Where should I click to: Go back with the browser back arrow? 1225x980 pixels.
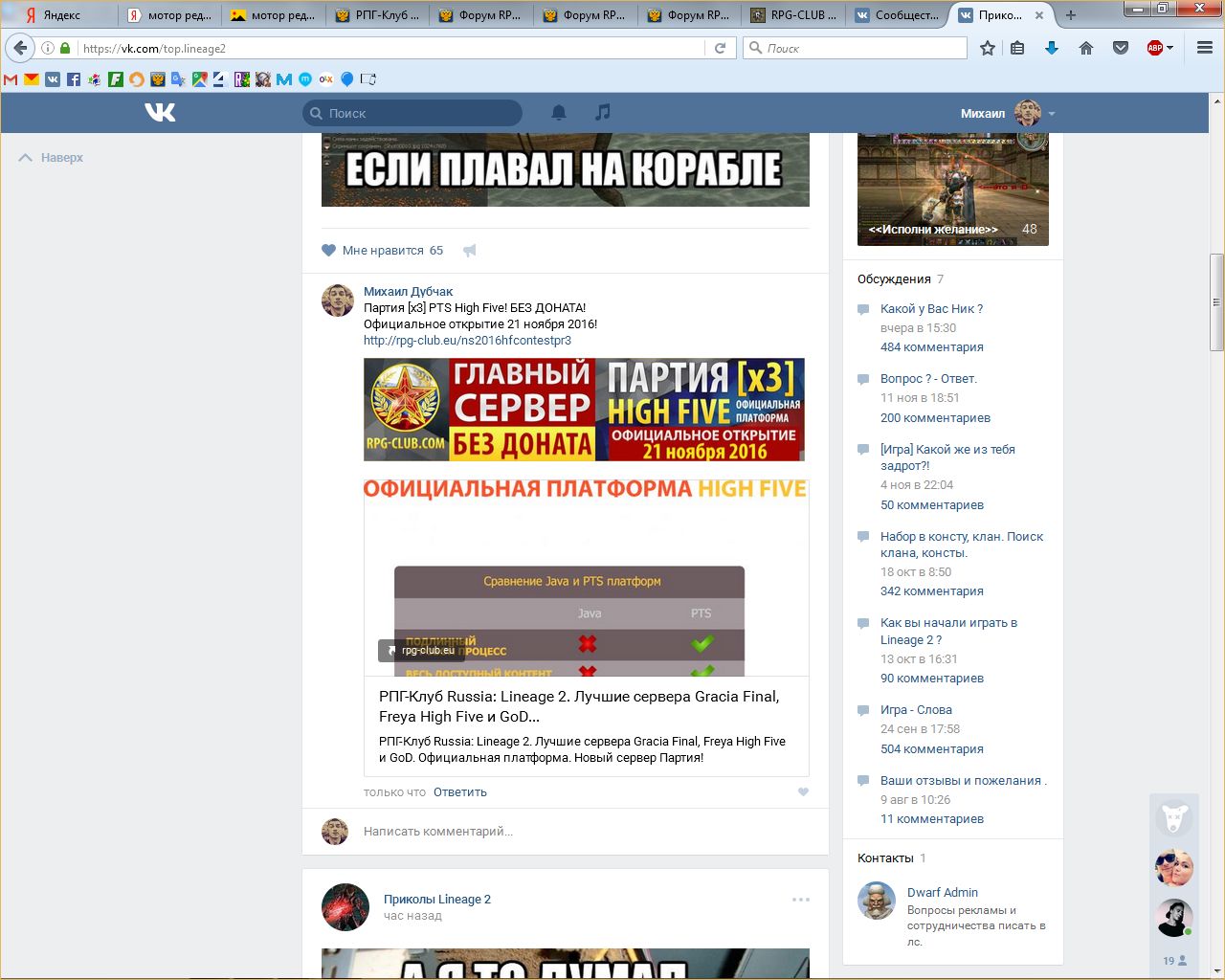[x=20, y=48]
